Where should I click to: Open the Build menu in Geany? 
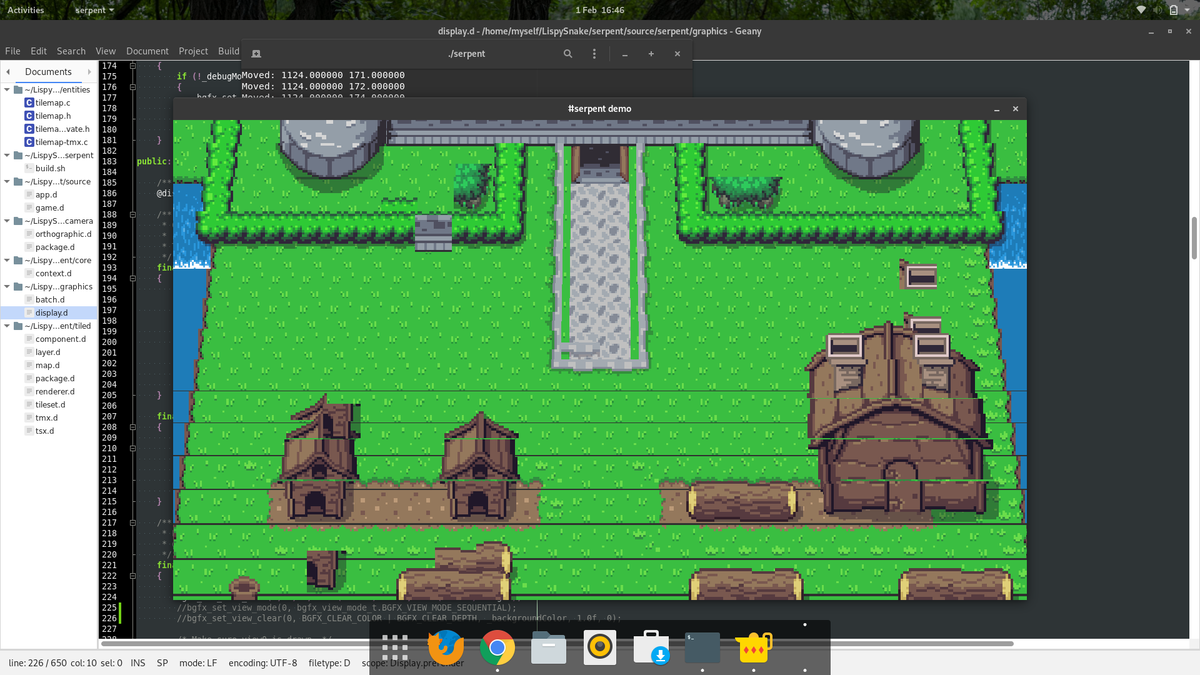[229, 51]
